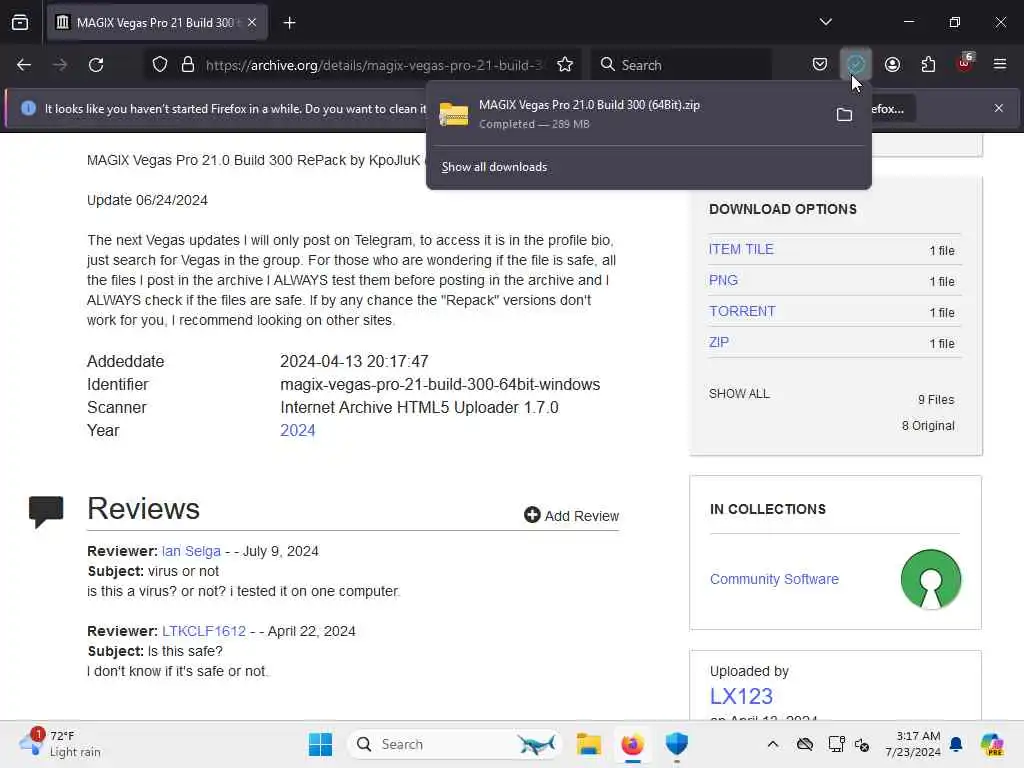Screen dimensions: 1024x768
Task: Click Add Review
Action: (571, 515)
